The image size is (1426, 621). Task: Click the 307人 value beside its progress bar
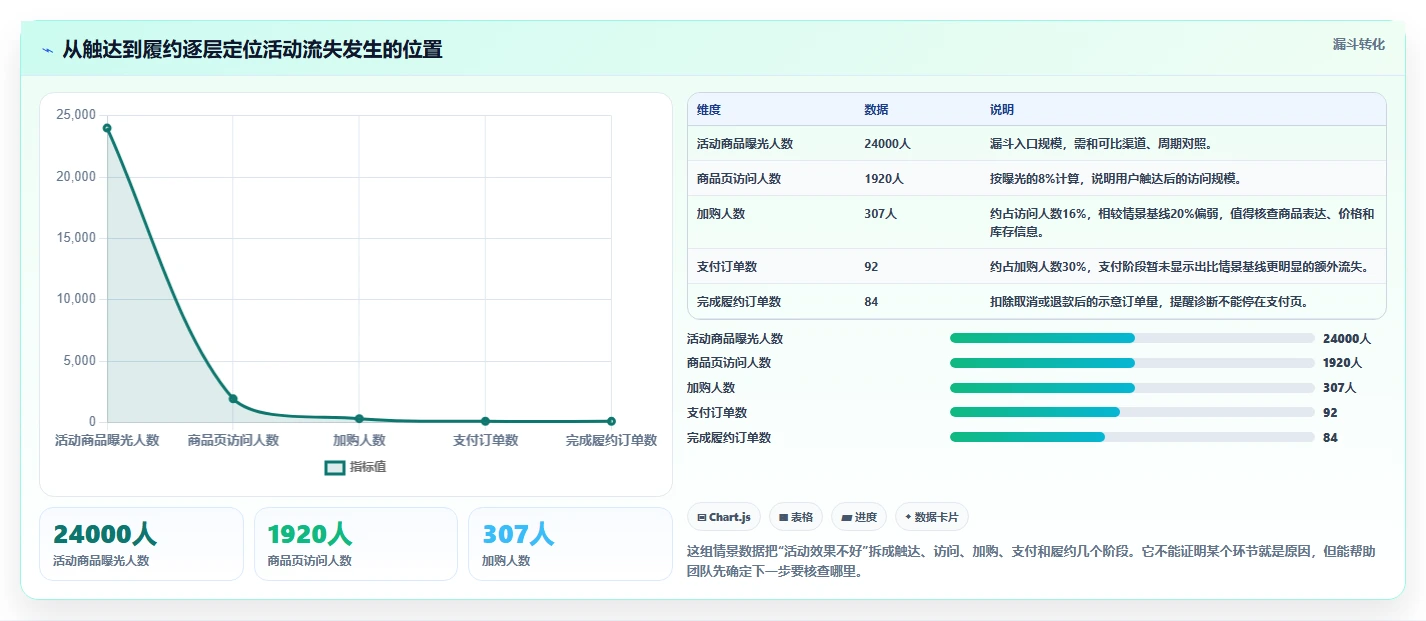point(1339,388)
